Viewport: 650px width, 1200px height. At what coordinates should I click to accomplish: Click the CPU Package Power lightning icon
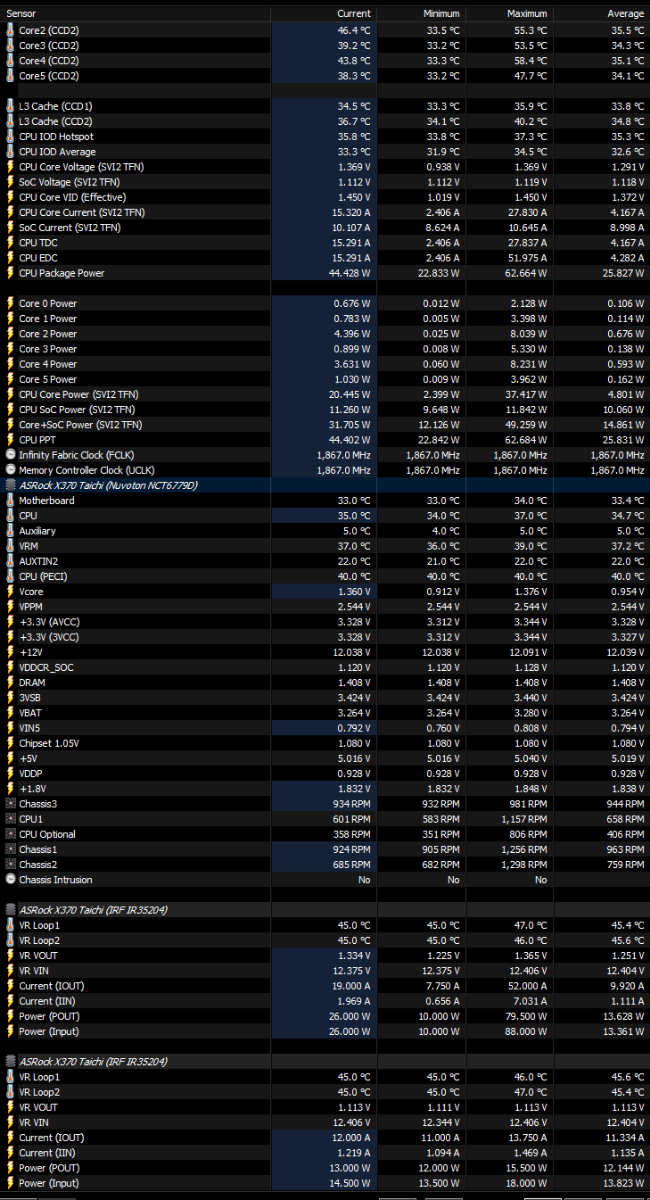11,273
